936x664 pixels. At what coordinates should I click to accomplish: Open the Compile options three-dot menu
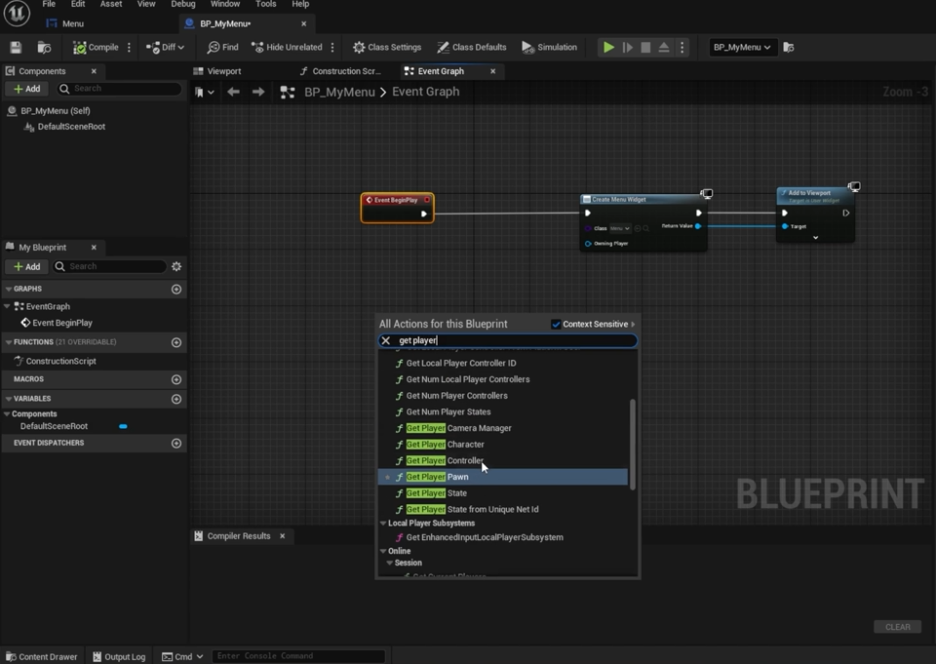129,47
